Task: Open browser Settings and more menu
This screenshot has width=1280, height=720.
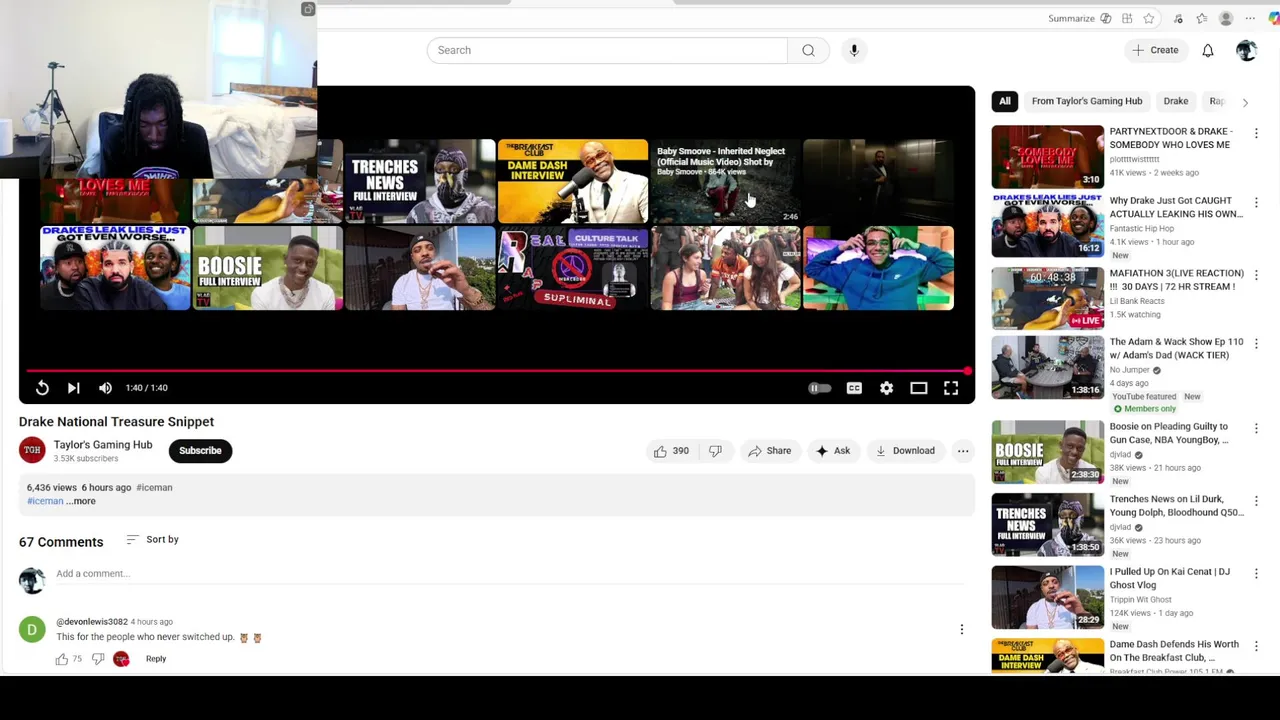Action: 1250,18
